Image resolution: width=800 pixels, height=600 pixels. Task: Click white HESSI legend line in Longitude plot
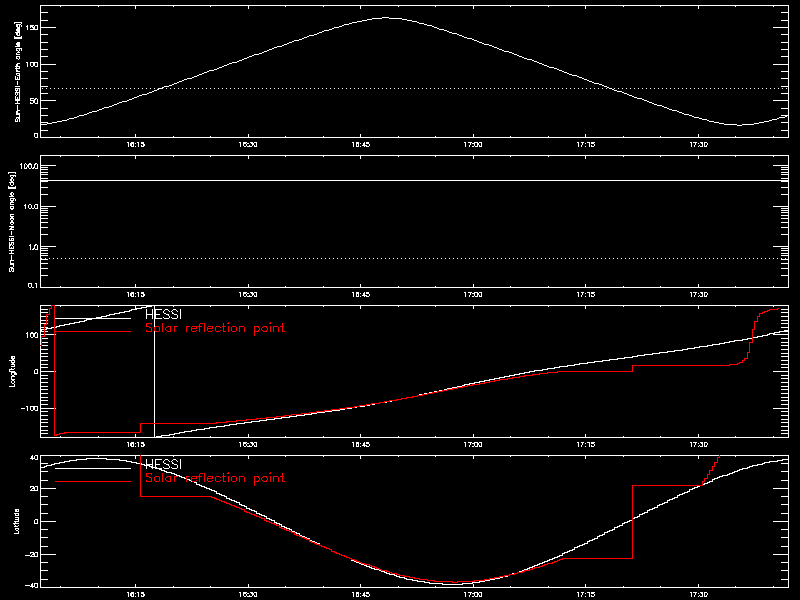[93, 319]
